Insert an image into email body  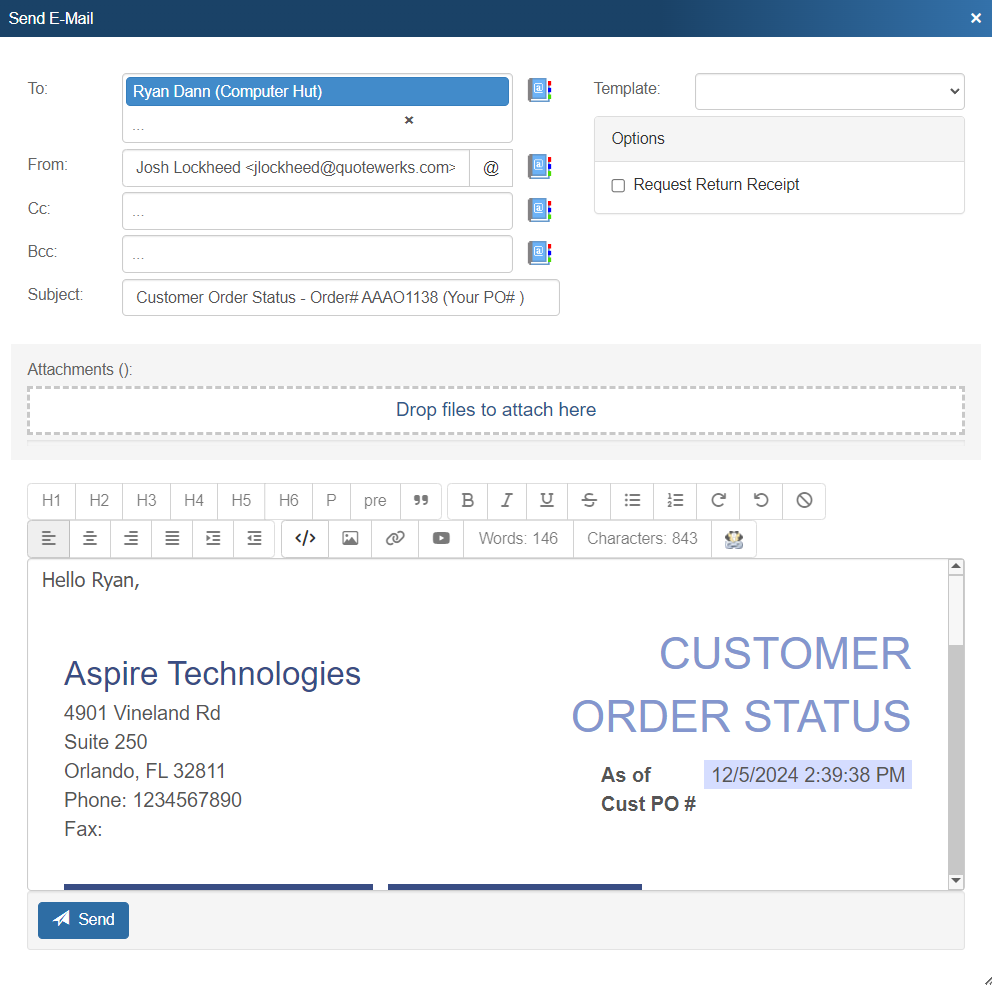pyautogui.click(x=350, y=538)
